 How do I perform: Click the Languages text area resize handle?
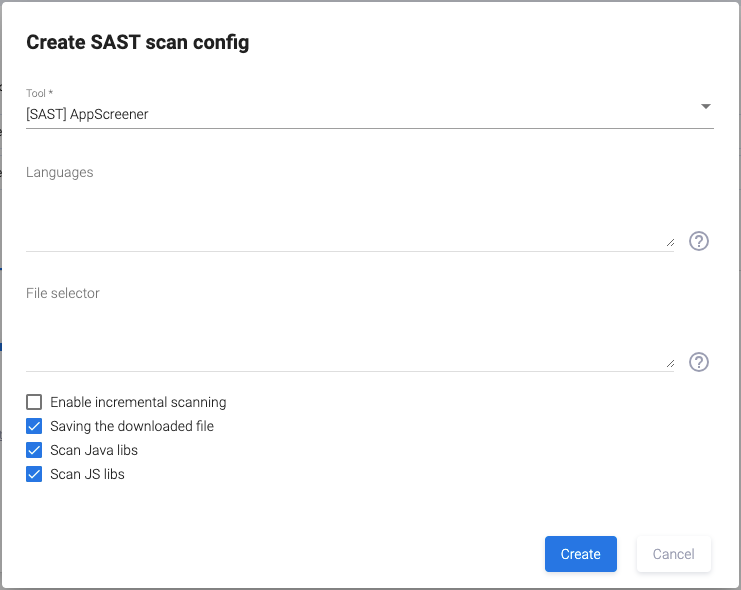[670, 243]
